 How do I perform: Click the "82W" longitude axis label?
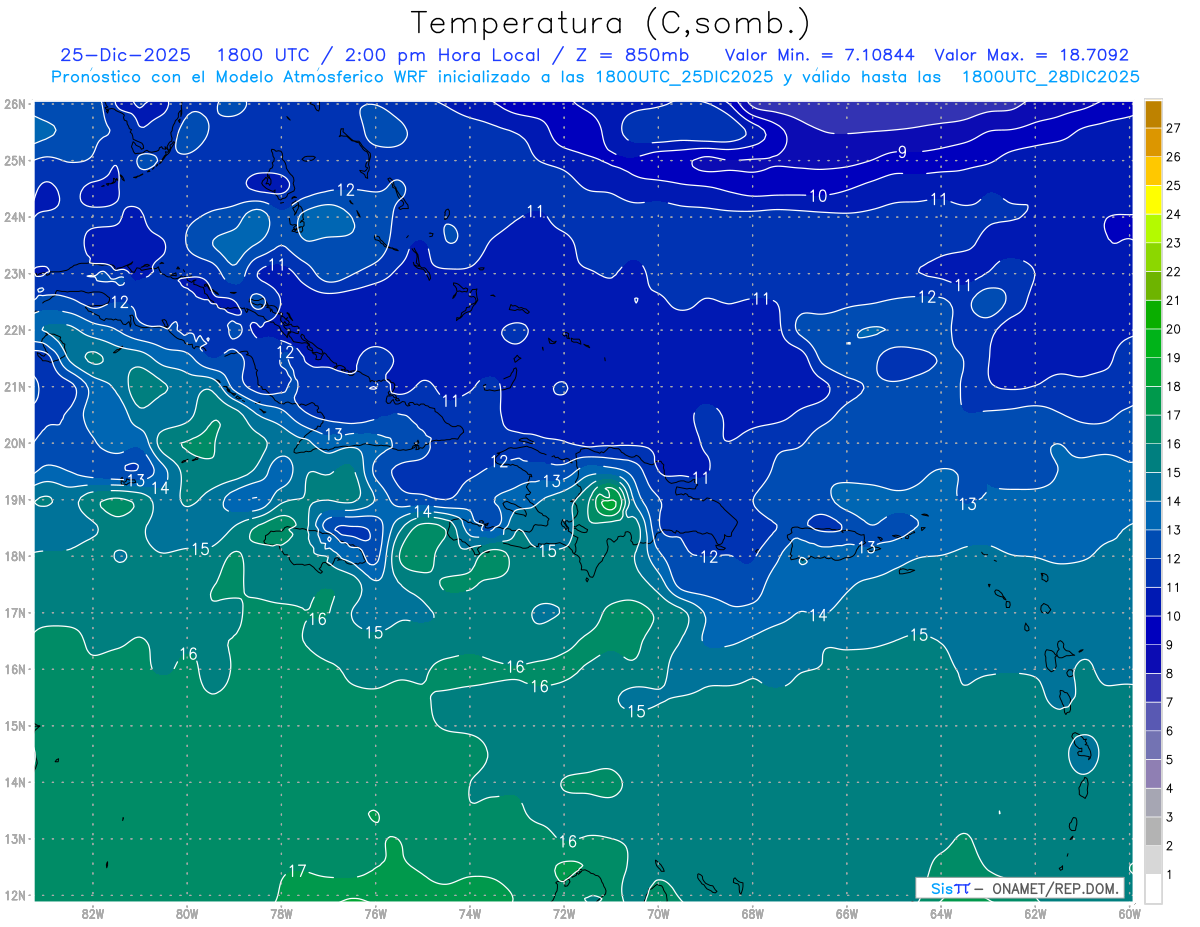tap(93, 913)
